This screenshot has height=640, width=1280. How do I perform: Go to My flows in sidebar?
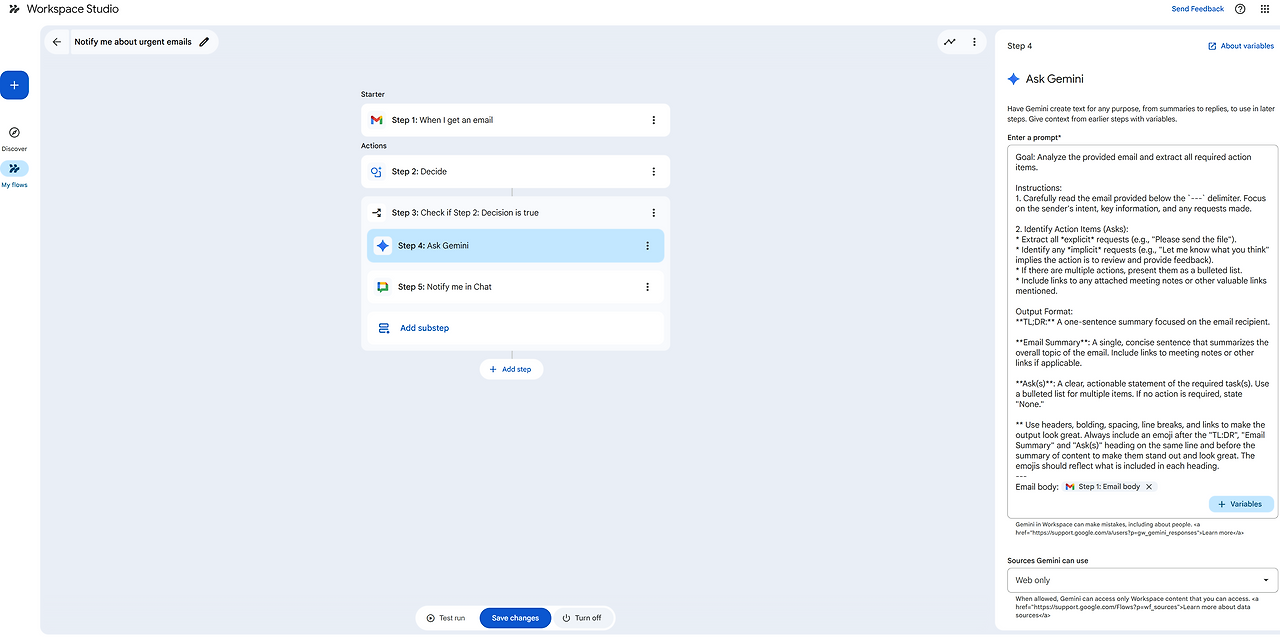pos(14,169)
